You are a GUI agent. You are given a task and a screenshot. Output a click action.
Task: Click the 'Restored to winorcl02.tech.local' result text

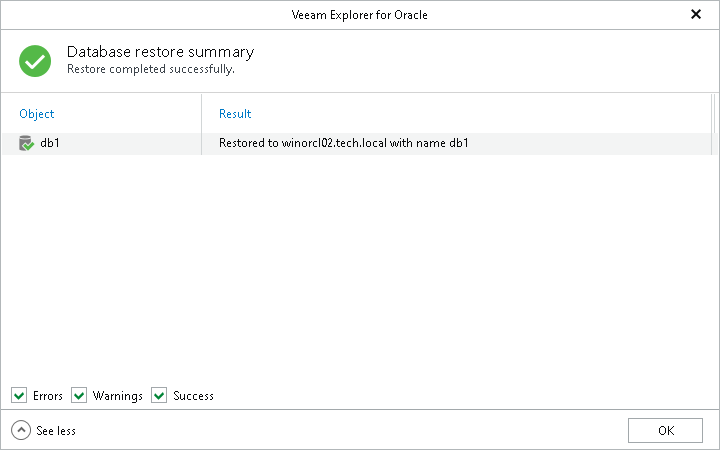click(x=344, y=144)
